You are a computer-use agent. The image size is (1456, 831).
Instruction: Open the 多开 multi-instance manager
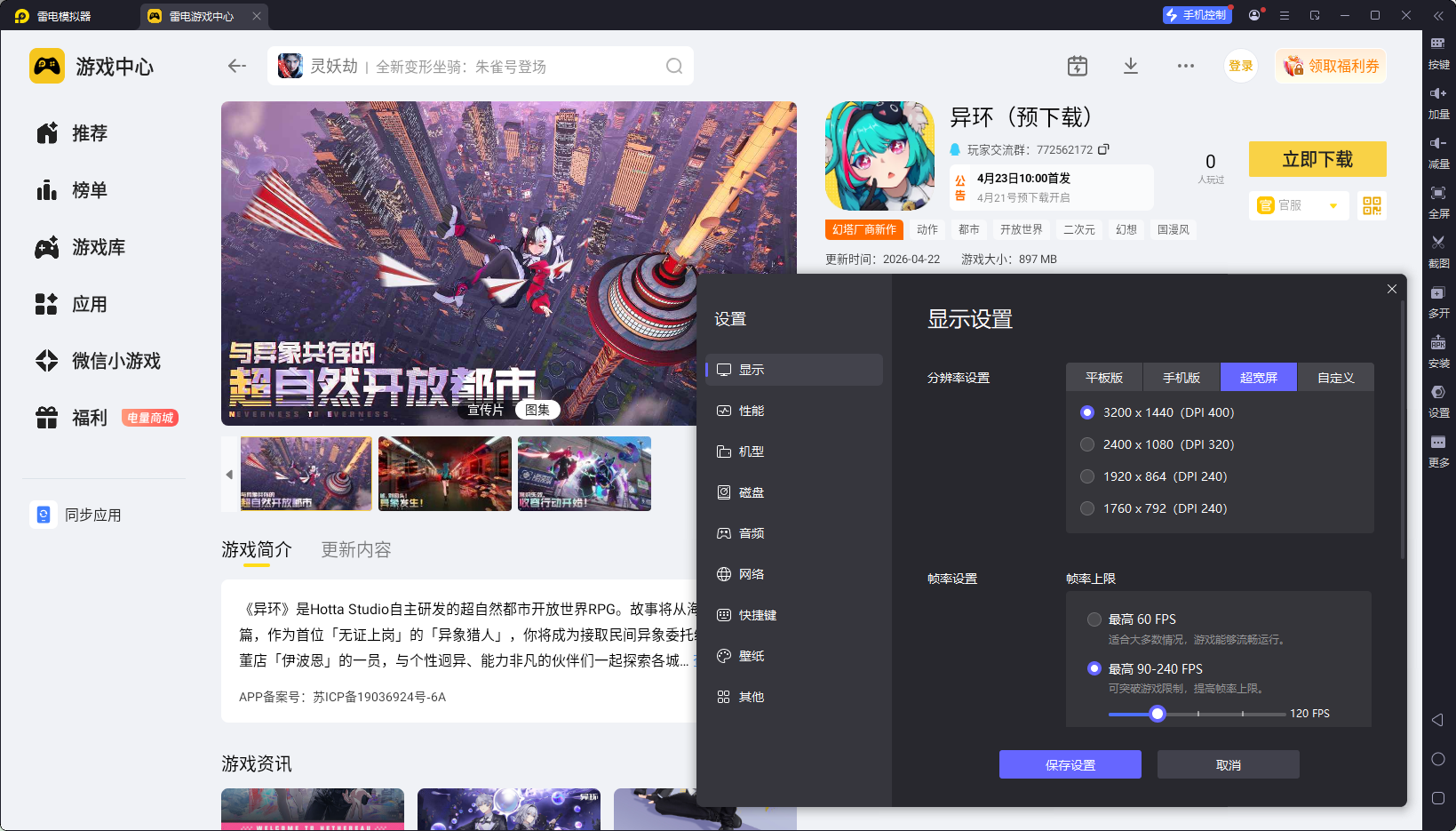click(1438, 302)
